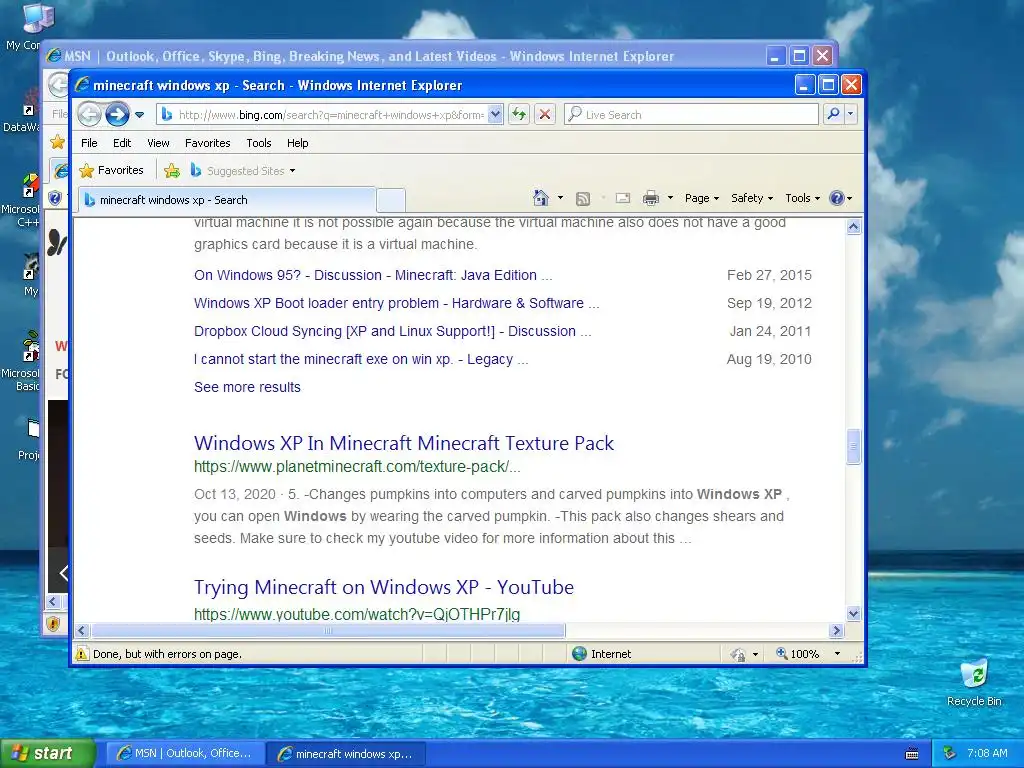Open the Recycle Bin desktop icon
Viewport: 1024px width, 768px height.
point(974,683)
